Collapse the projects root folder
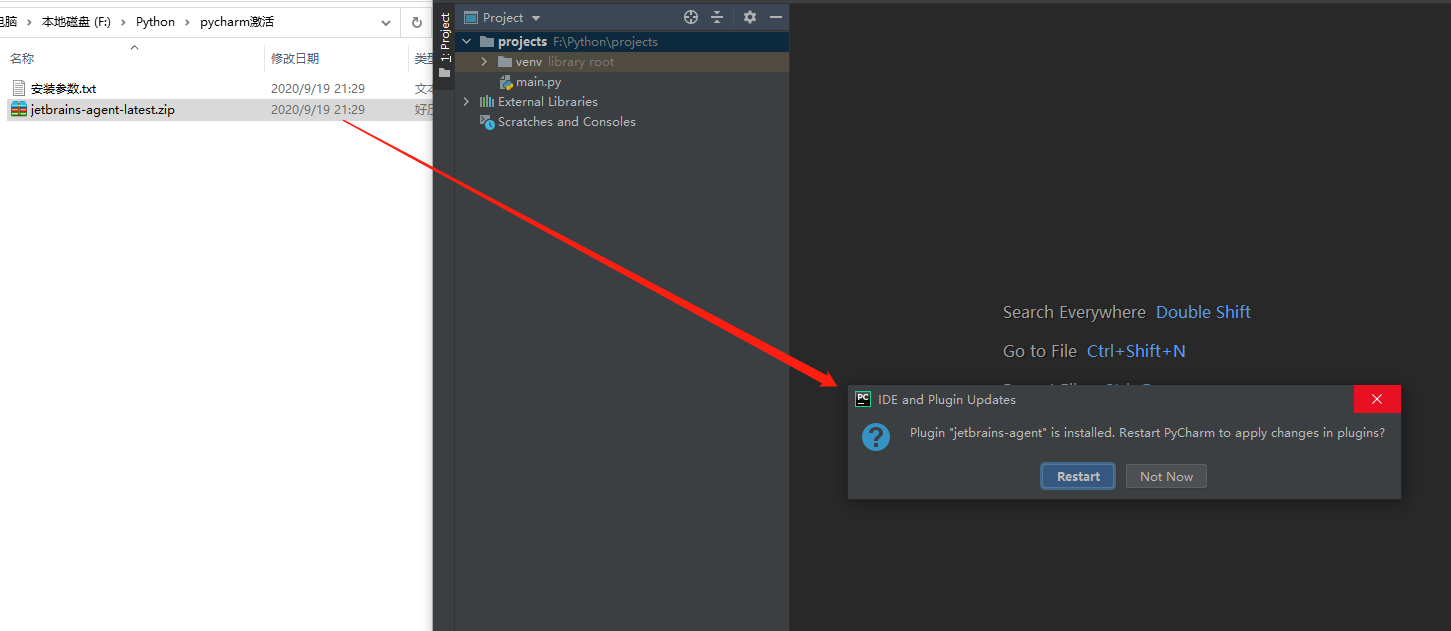 tap(466, 42)
